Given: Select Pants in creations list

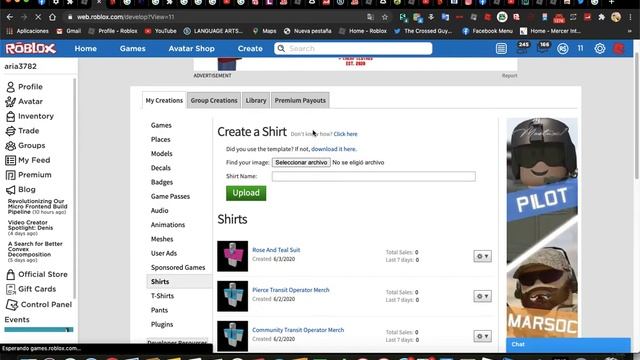Looking at the screenshot, I should [x=159, y=310].
